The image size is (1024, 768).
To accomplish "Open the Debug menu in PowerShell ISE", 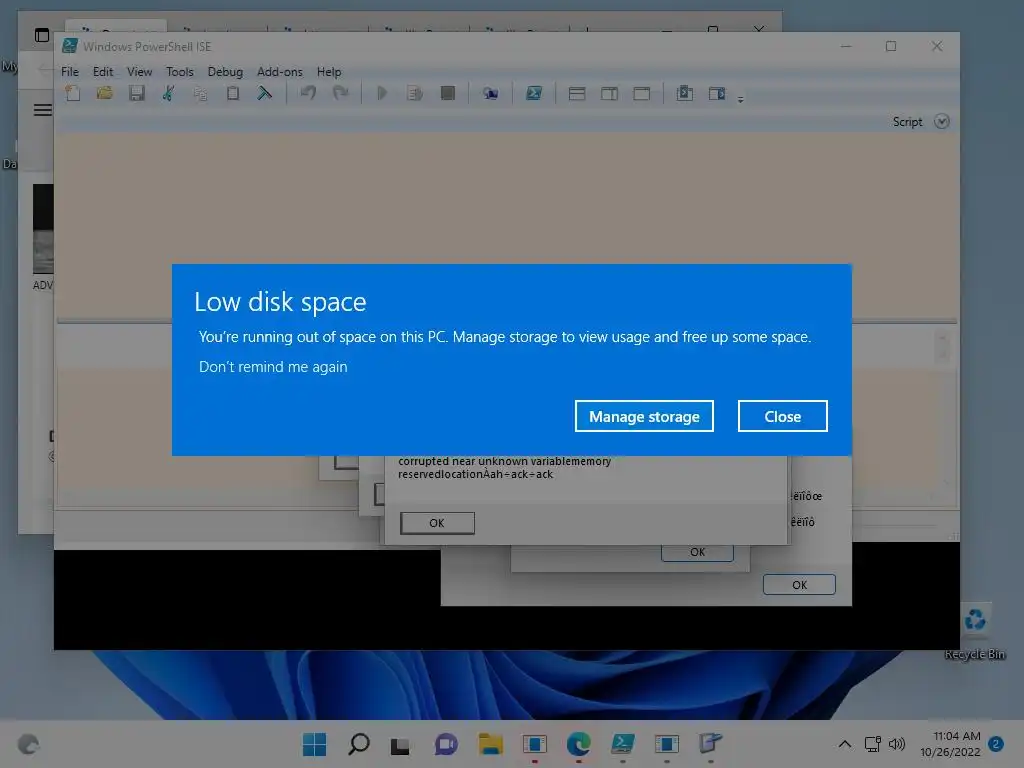I will tap(225, 72).
